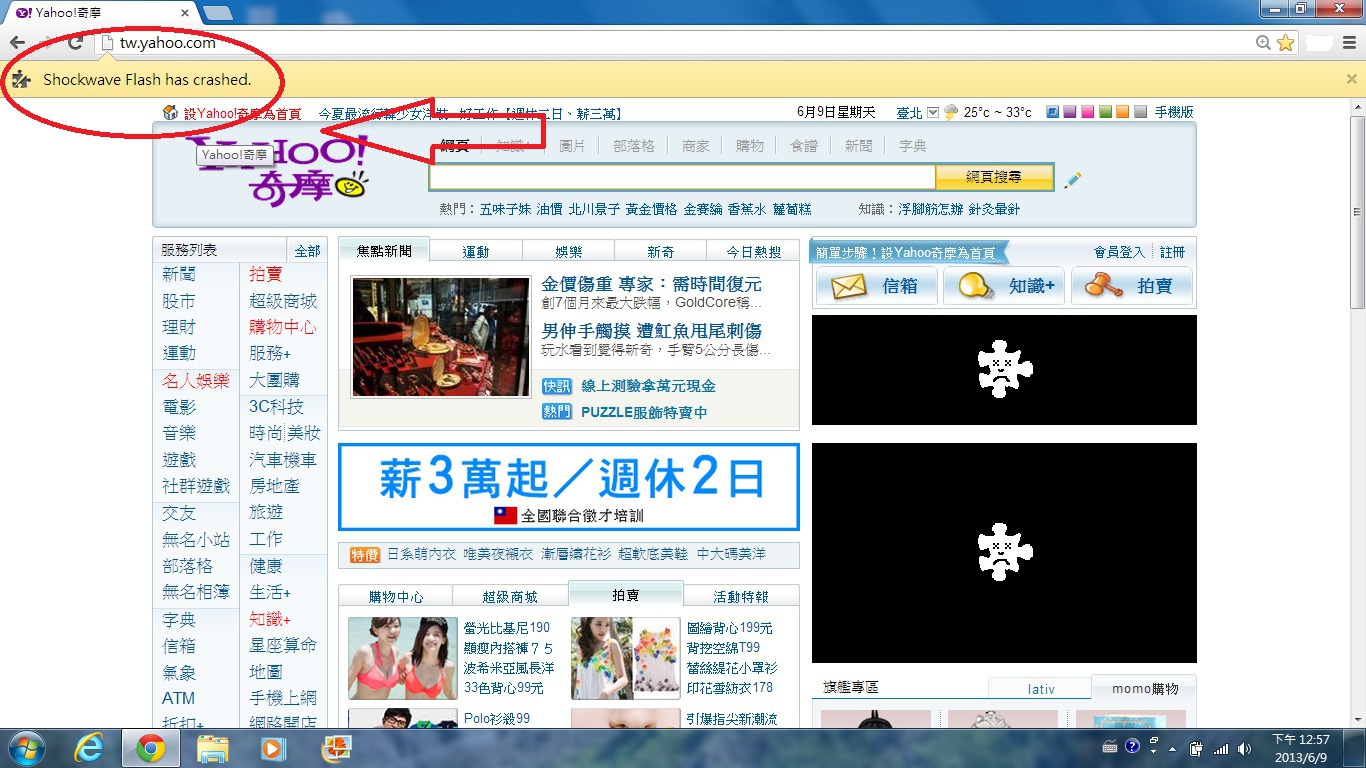Open the 拍賣 auction hammer button
This screenshot has width=1366, height=768.
click(x=1133, y=286)
